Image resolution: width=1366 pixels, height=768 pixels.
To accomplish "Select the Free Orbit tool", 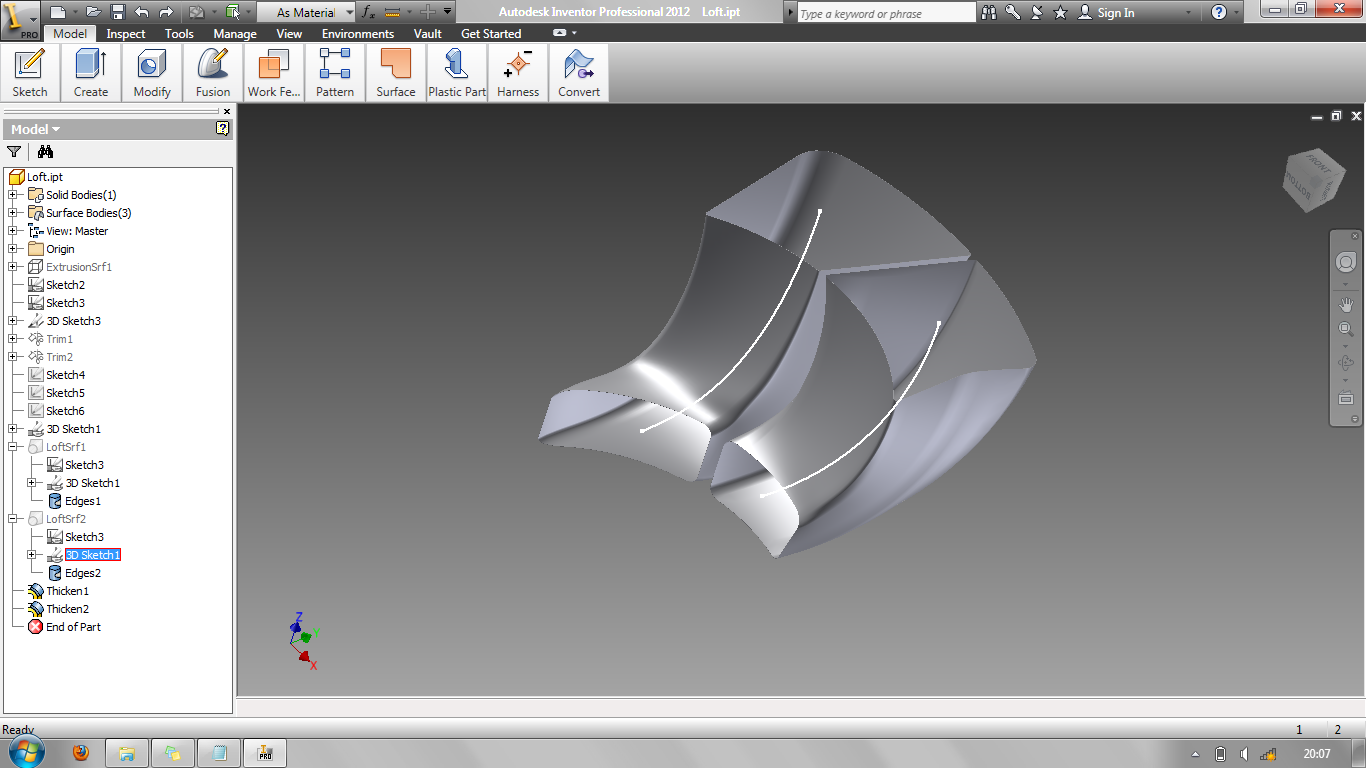I will pyautogui.click(x=1347, y=362).
